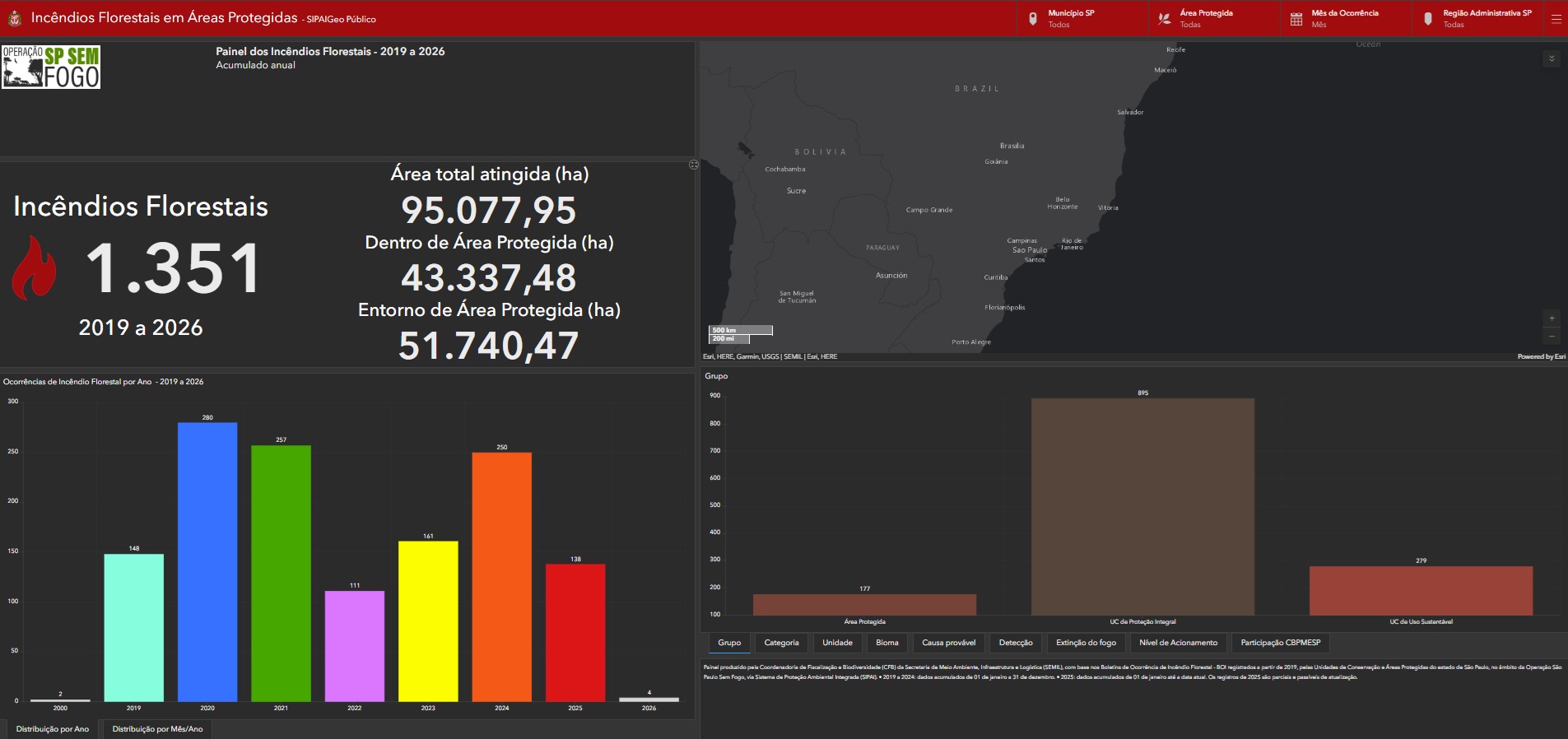Expand the map tools double-chevron button
The image size is (1568, 739).
click(1552, 58)
